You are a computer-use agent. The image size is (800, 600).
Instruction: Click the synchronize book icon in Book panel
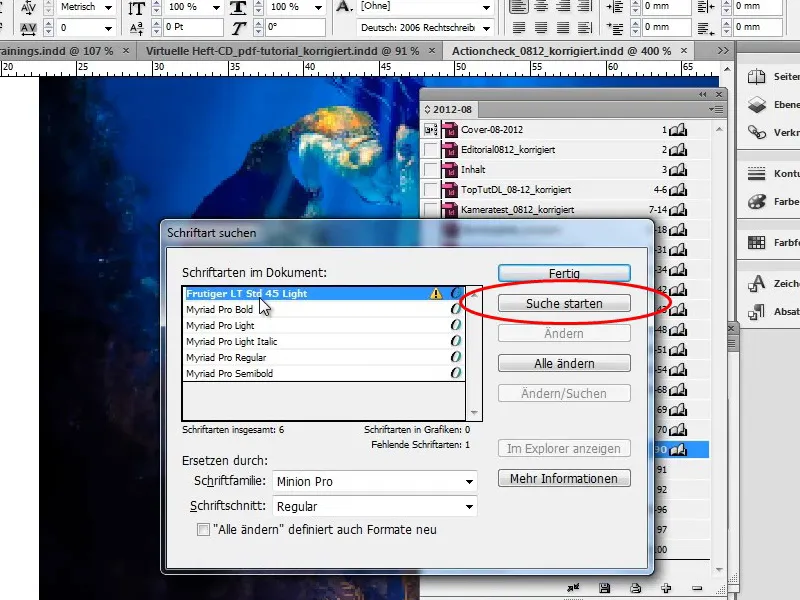(x=573, y=588)
